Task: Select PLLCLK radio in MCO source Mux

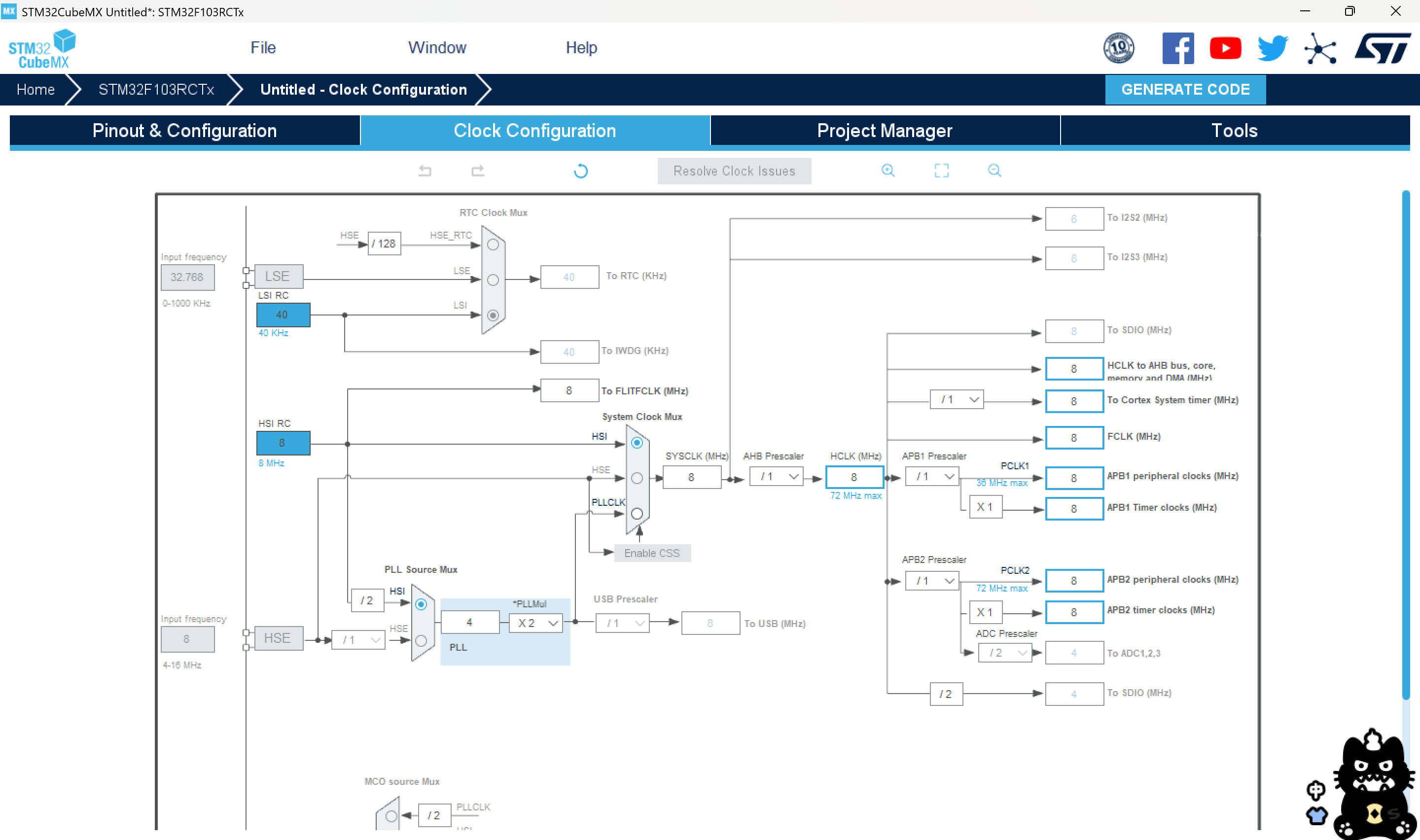Action: pos(390,816)
